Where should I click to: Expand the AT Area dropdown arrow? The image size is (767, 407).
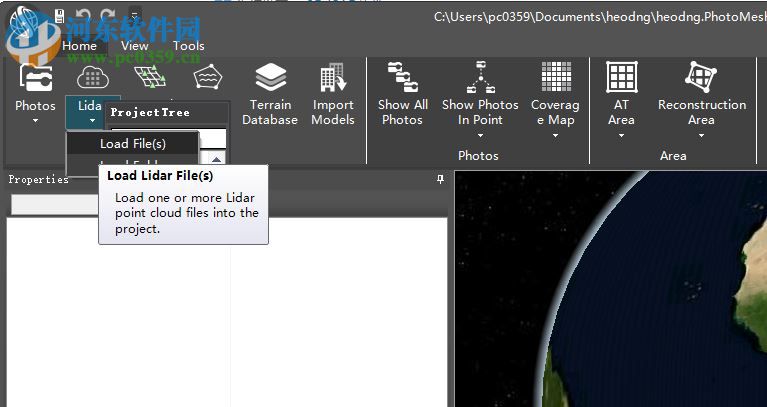(x=621, y=136)
